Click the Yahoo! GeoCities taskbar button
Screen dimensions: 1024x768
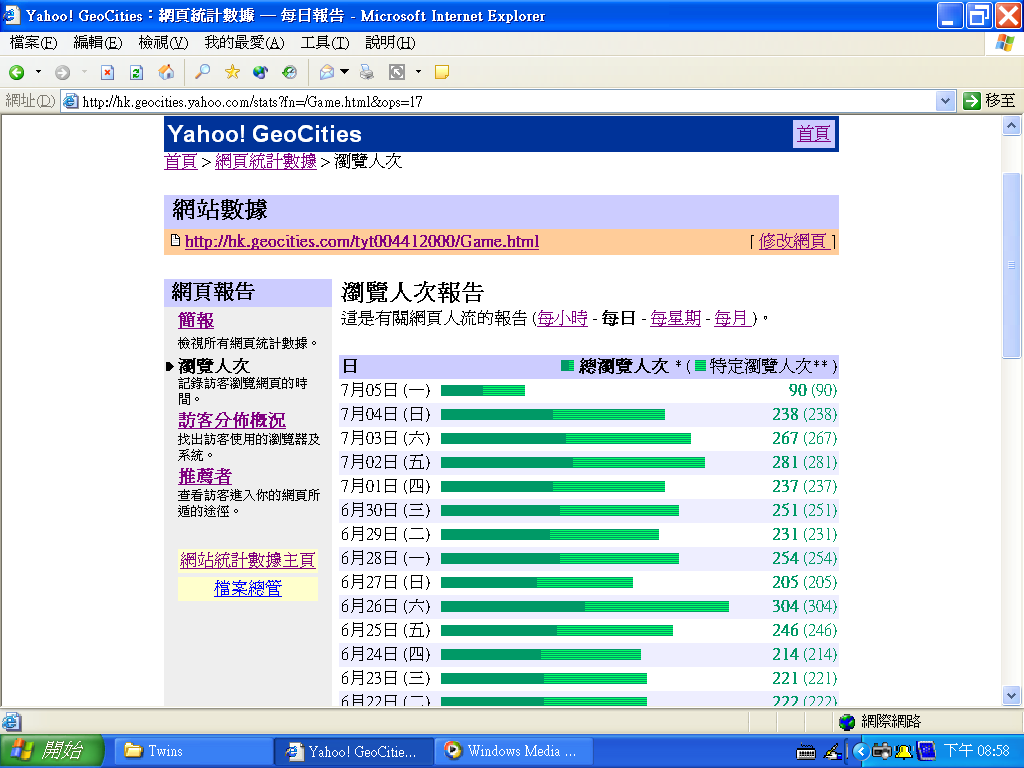354,752
